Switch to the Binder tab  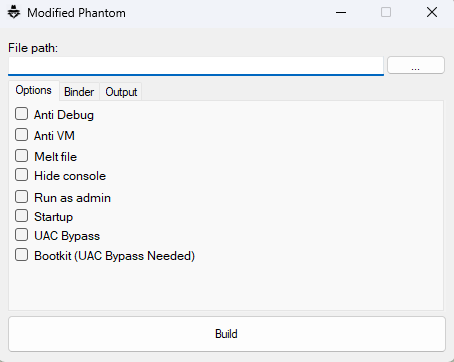[x=79, y=92]
